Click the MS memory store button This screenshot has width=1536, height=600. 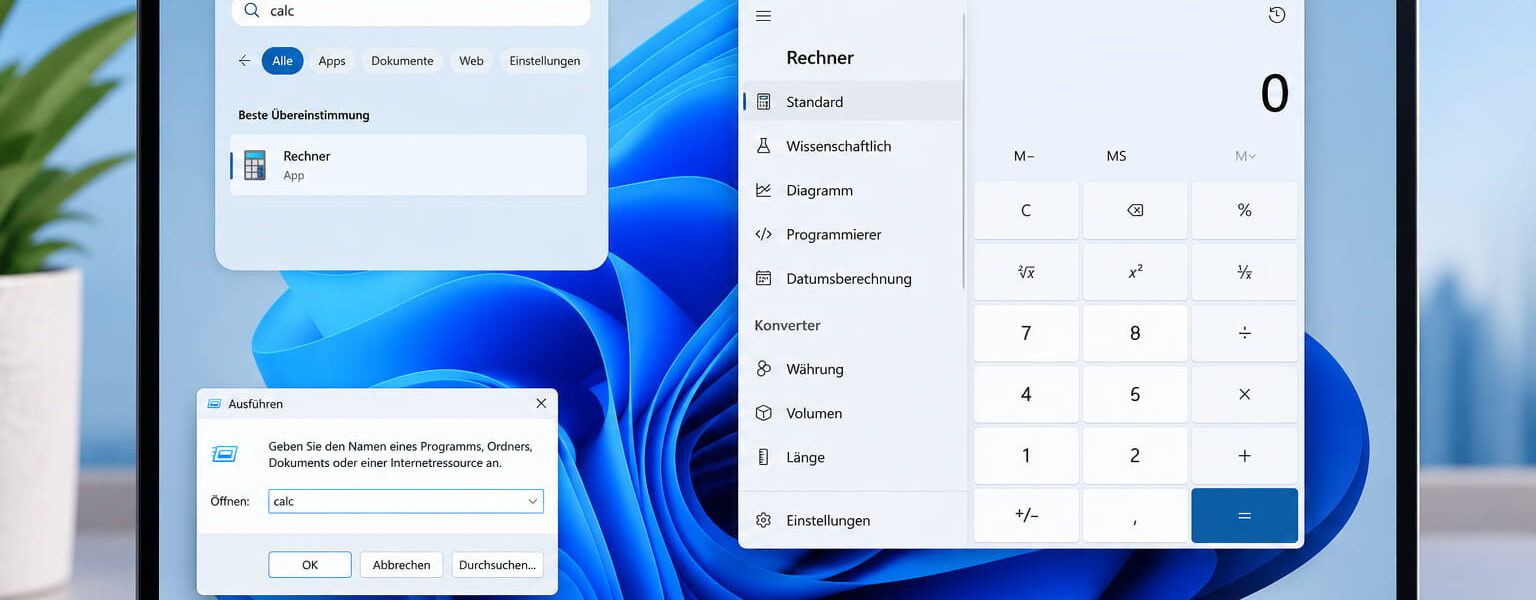(x=1116, y=156)
